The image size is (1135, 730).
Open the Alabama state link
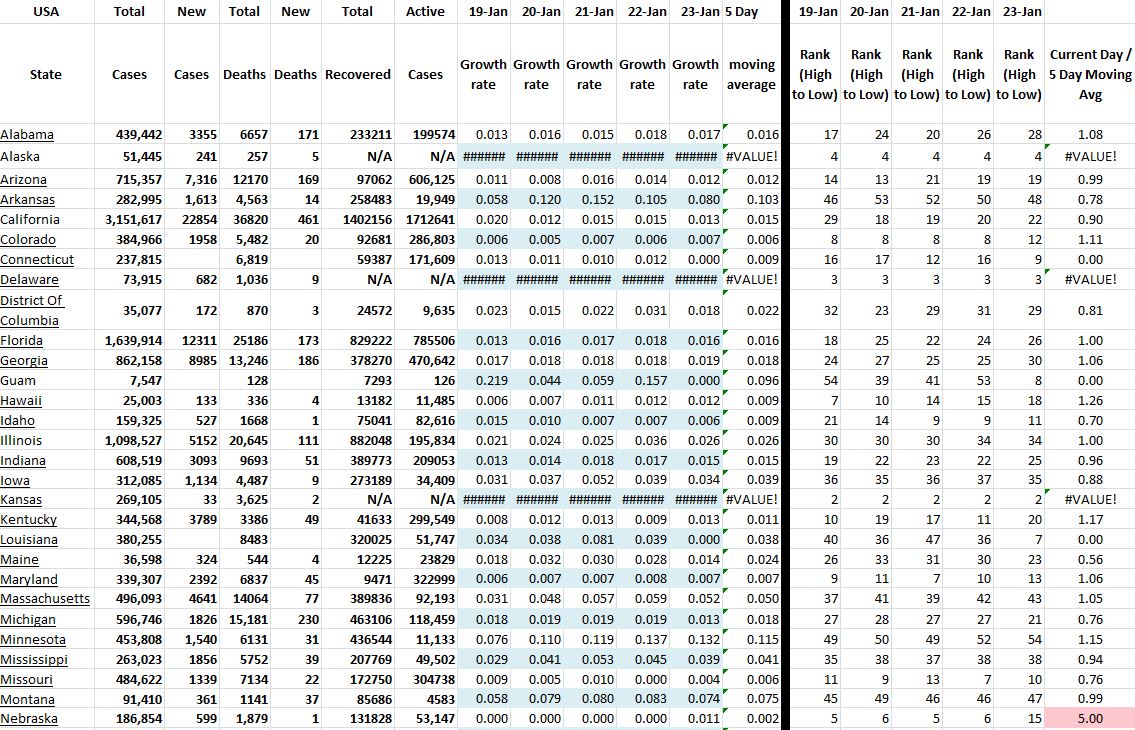[x=27, y=135]
